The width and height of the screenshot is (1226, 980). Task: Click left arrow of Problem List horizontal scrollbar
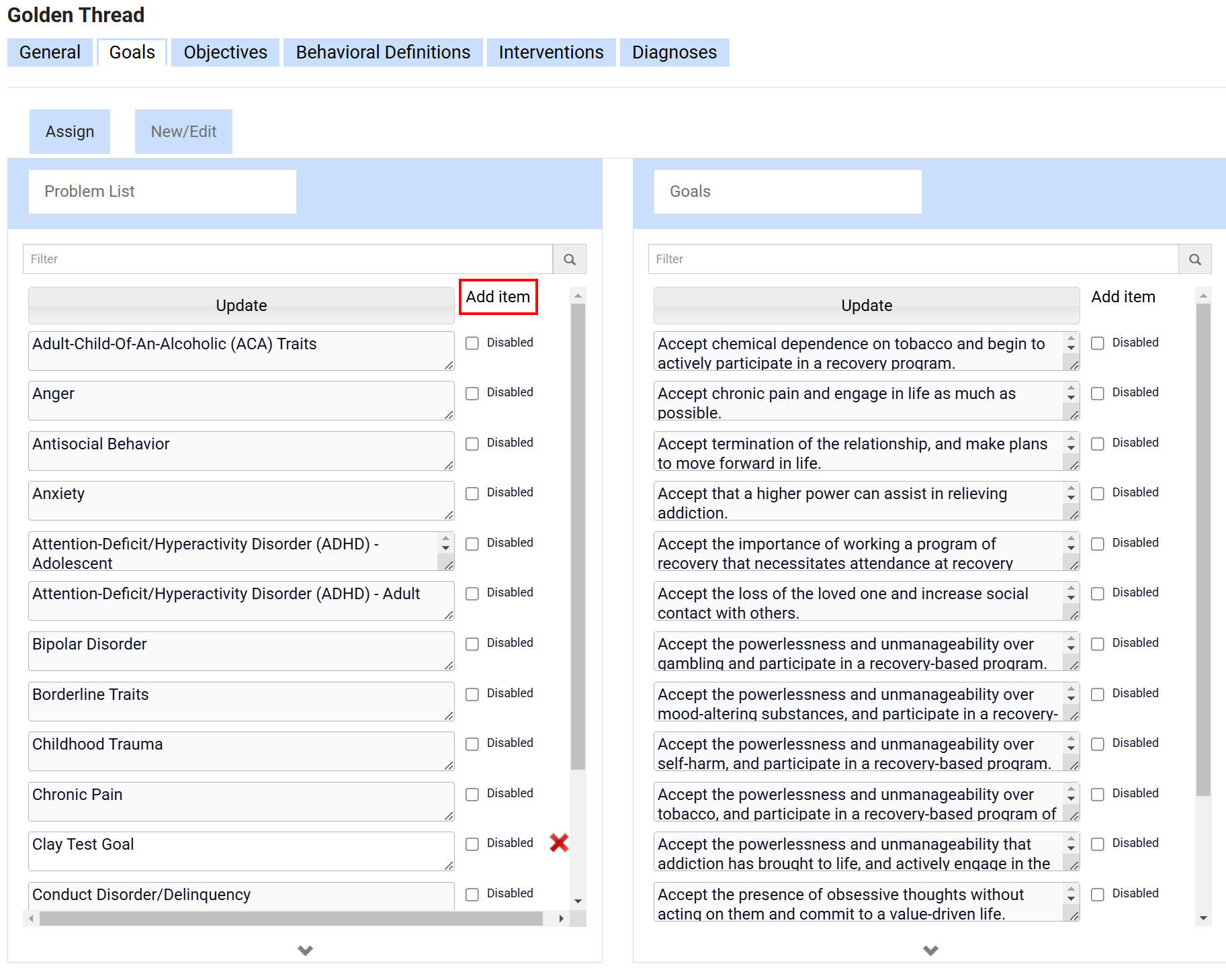(x=31, y=918)
